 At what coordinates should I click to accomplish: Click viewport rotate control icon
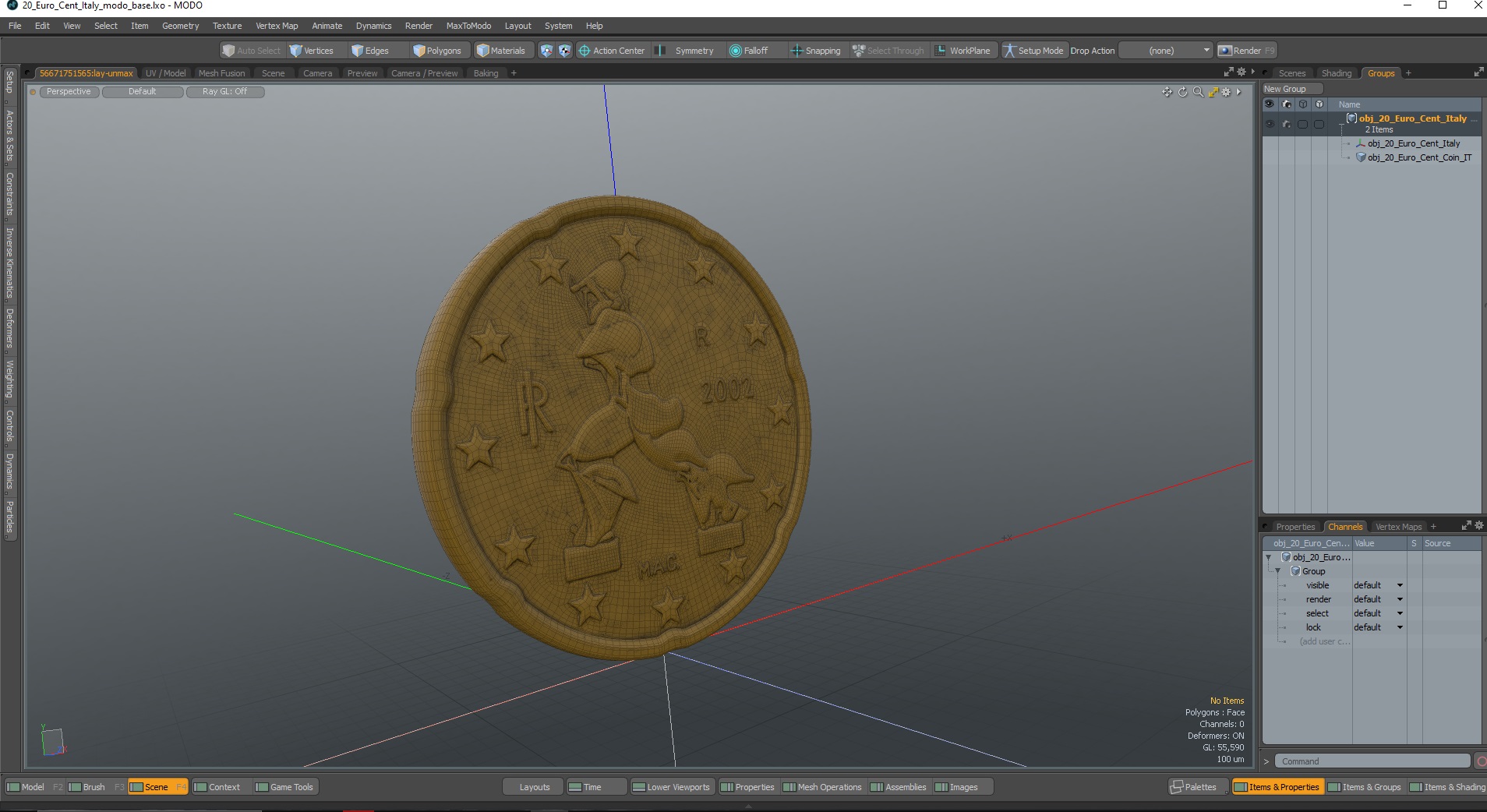tap(1182, 92)
